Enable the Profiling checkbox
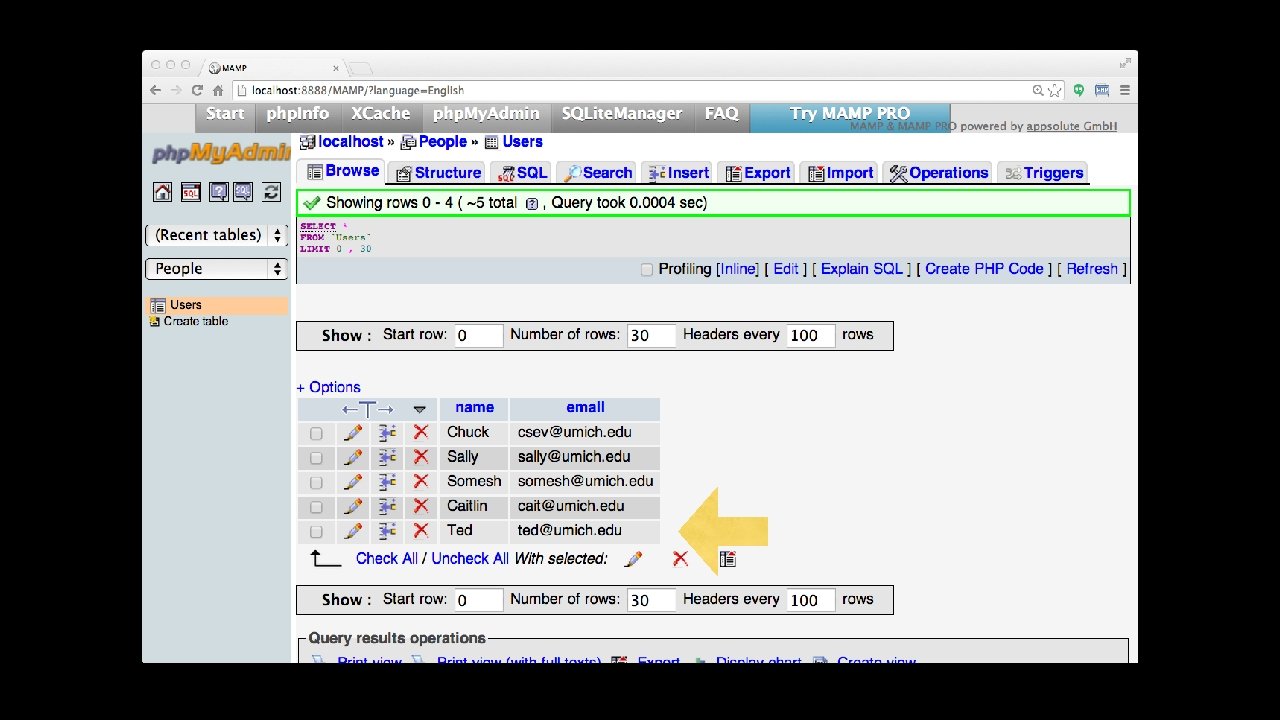Image resolution: width=1280 pixels, height=720 pixels. point(646,269)
